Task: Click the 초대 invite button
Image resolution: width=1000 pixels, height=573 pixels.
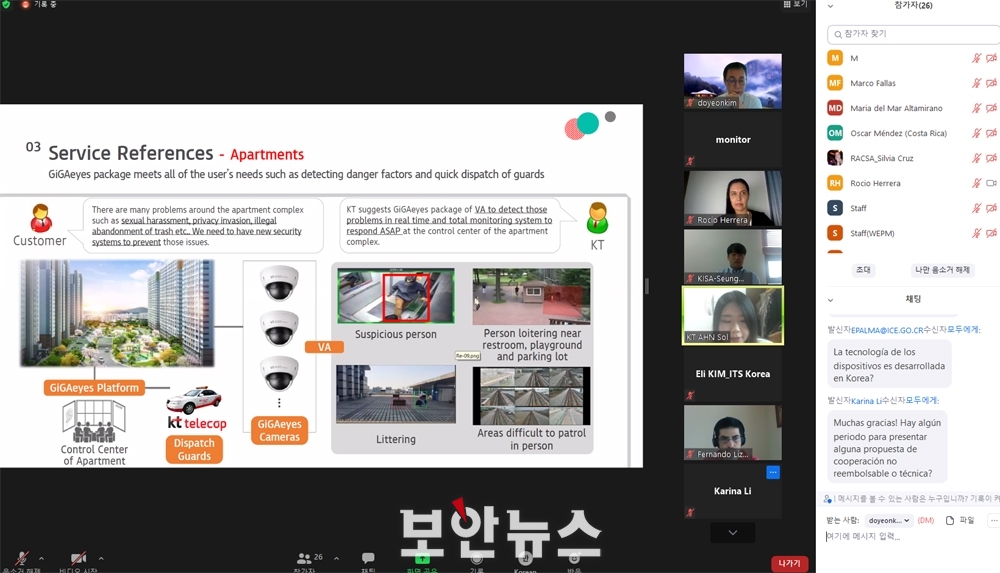Action: coord(863,270)
